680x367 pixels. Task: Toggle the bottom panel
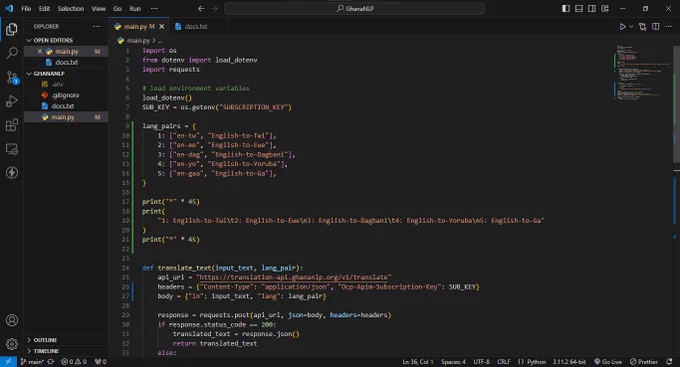point(579,8)
